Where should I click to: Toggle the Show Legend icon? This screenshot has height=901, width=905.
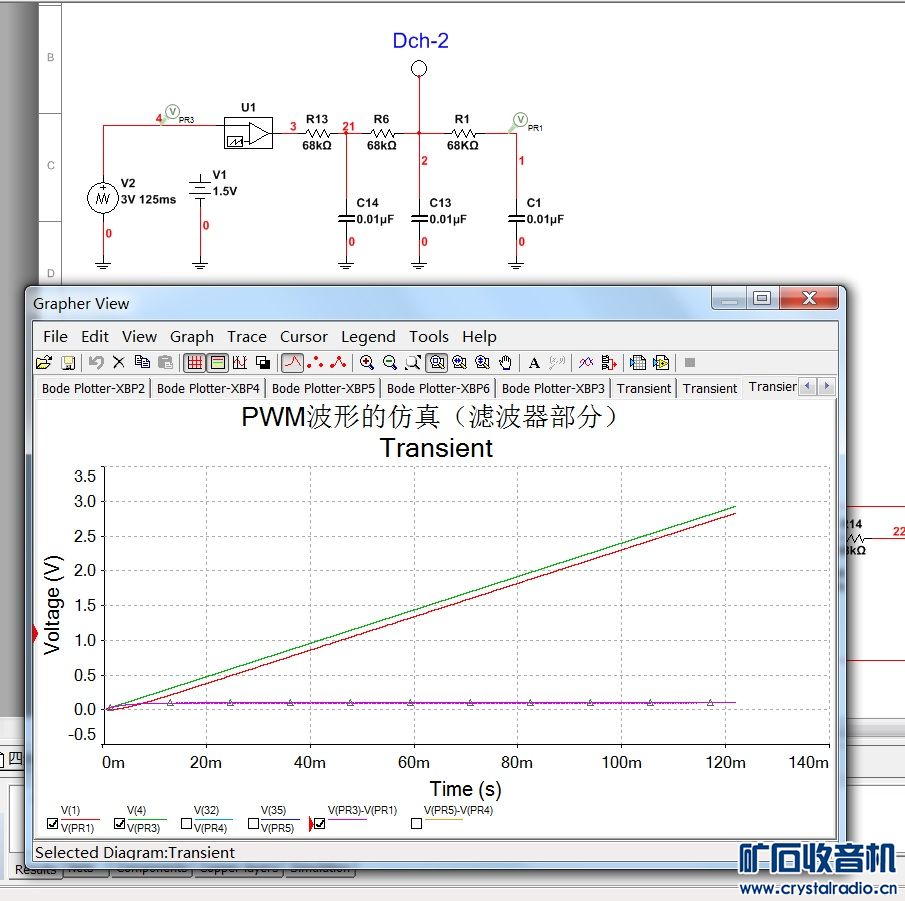(218, 362)
